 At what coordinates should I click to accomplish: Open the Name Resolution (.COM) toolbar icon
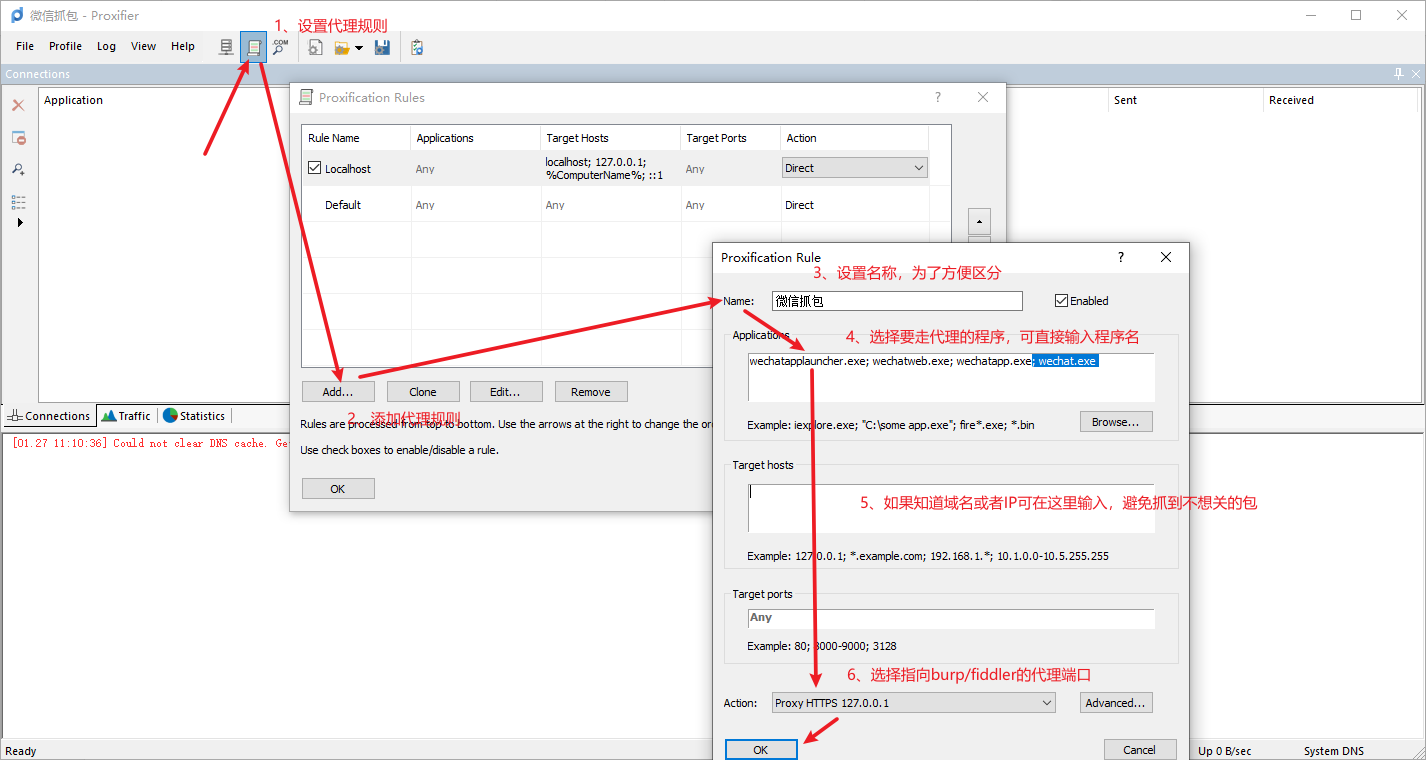click(280, 47)
